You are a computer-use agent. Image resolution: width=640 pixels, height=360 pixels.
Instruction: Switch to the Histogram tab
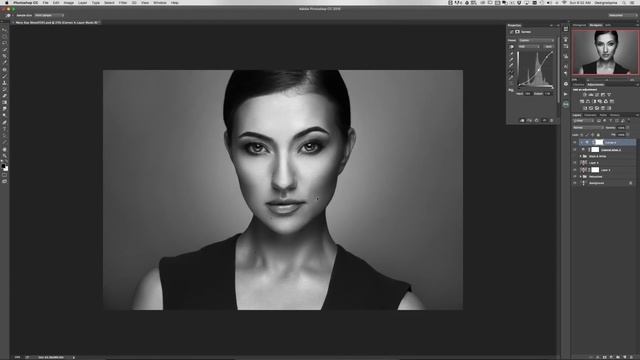click(x=579, y=25)
